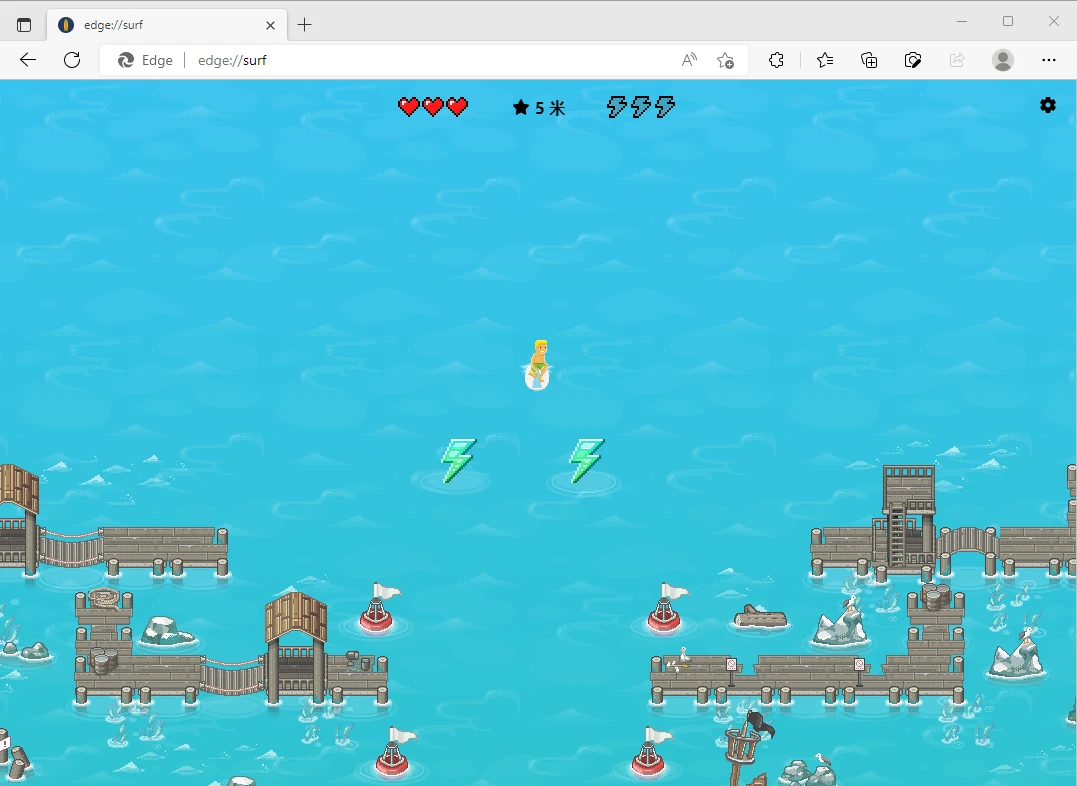1077x786 pixels.
Task: View site information via Edge icon
Action: point(145,60)
